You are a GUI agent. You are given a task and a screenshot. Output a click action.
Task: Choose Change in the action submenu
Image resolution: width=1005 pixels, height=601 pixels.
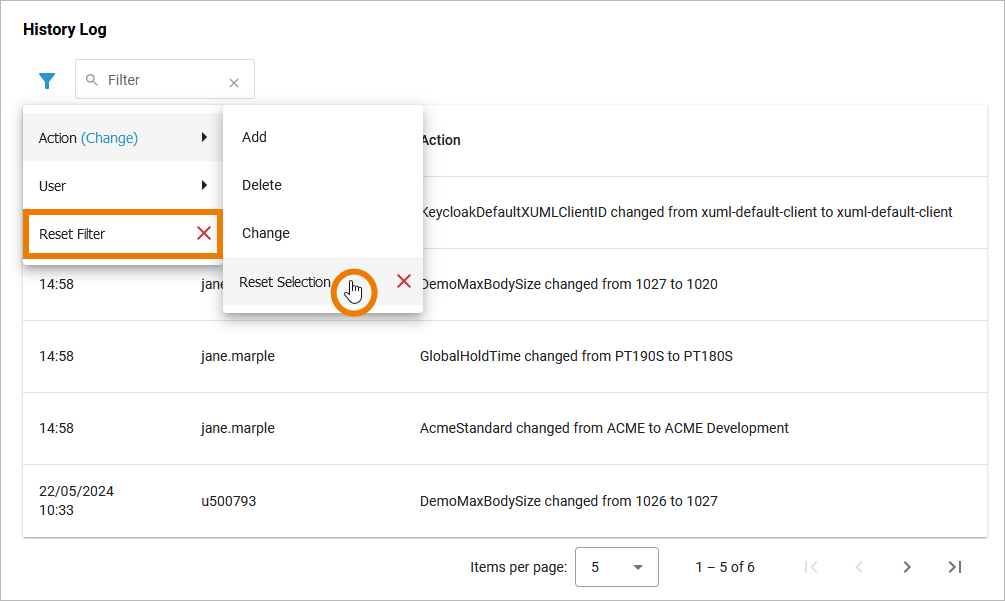point(266,233)
